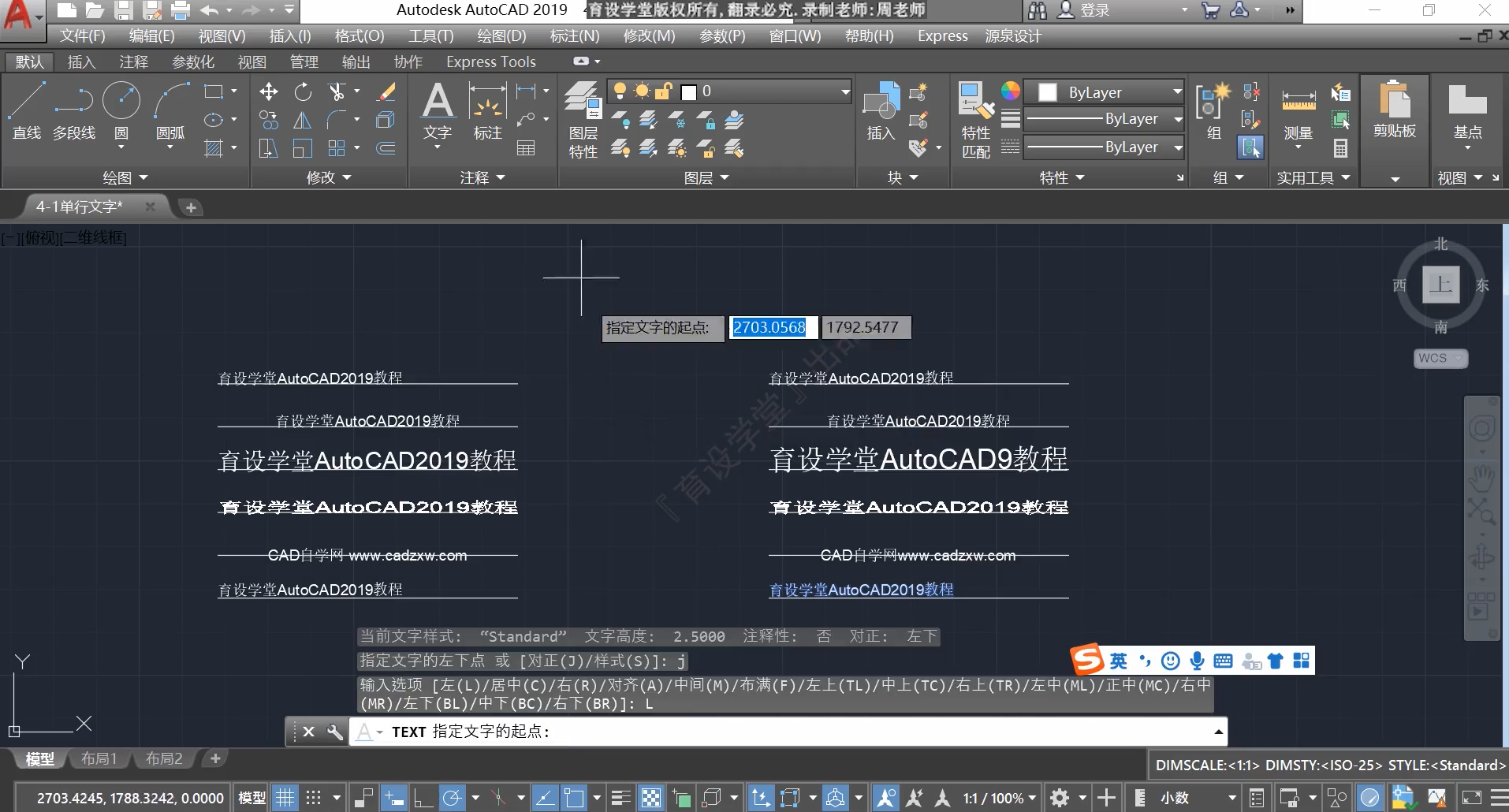1509x812 pixels.
Task: Toggle model space (模型) button in status bar
Action: 252,798
